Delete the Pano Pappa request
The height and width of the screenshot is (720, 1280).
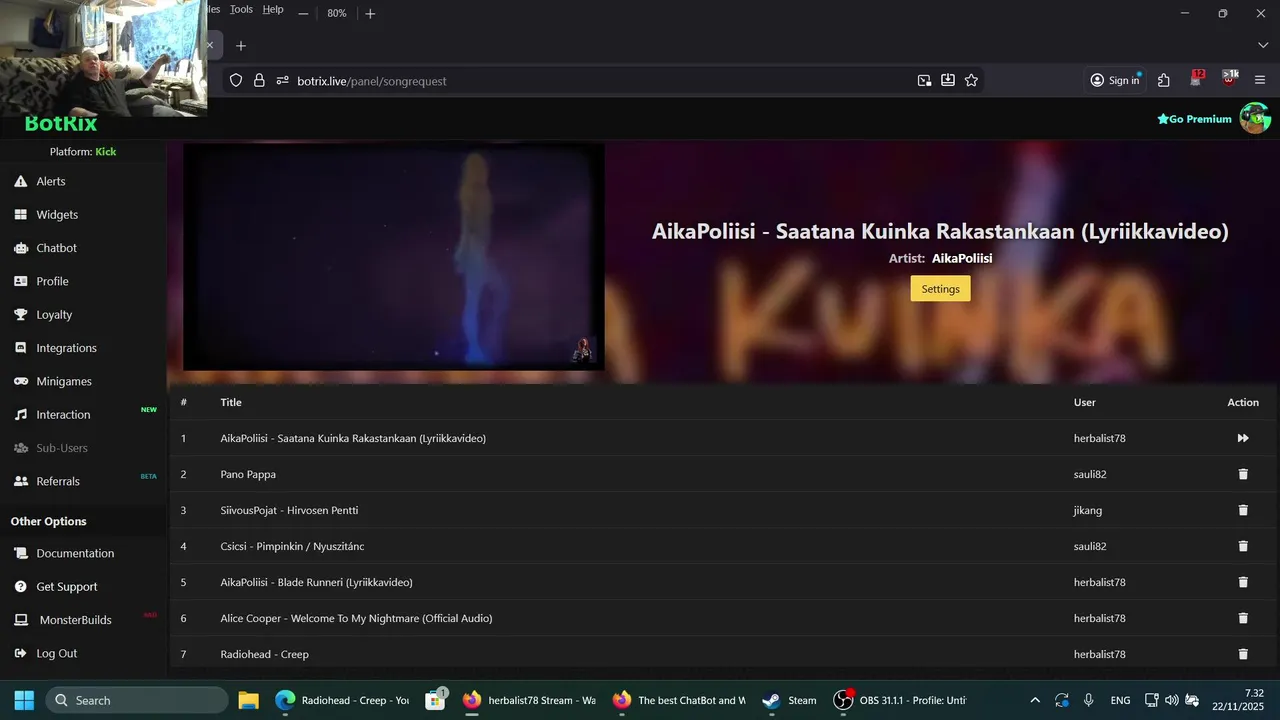tap(1243, 474)
